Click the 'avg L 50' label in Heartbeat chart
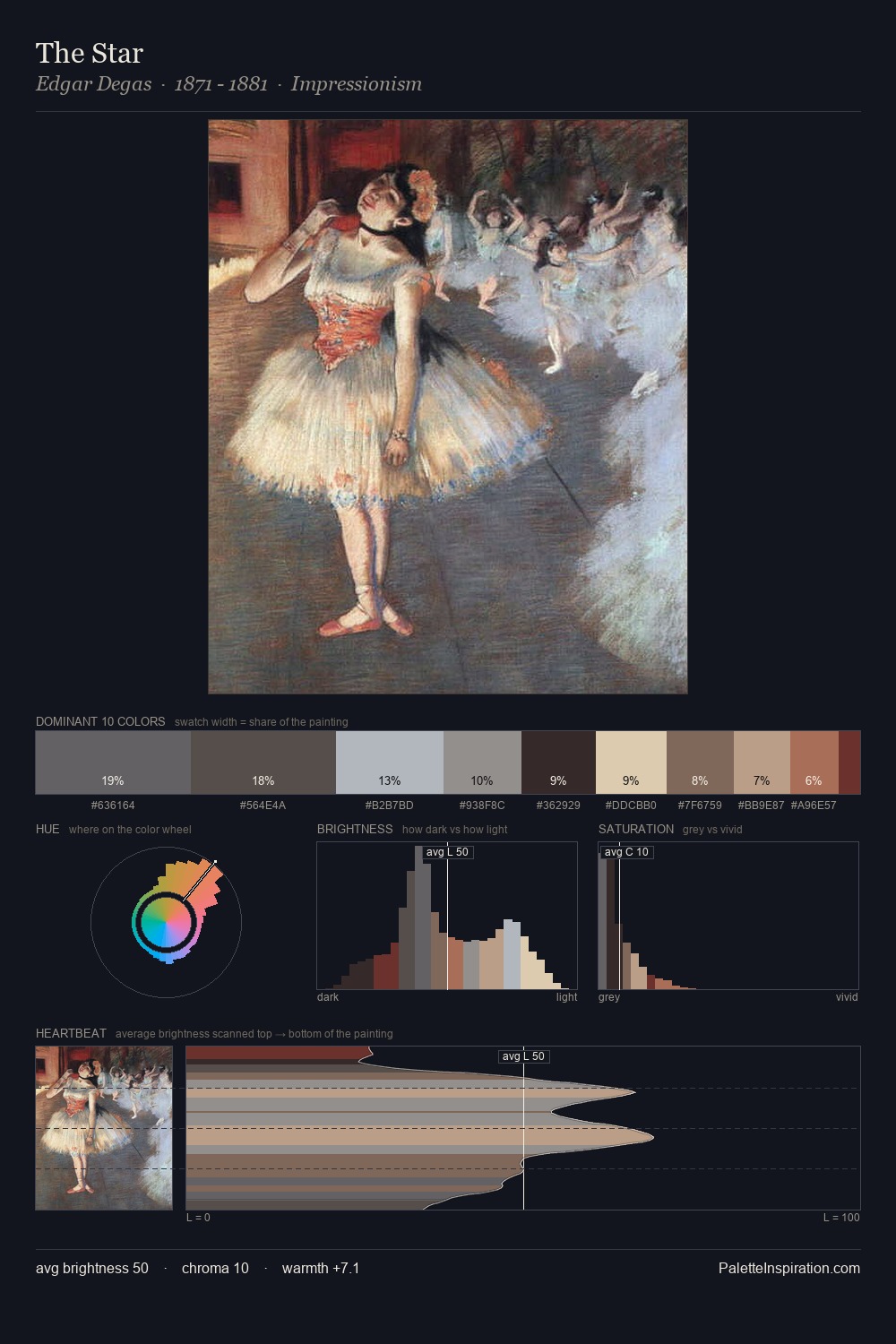Screen dimensions: 896x1344 coord(523,1056)
